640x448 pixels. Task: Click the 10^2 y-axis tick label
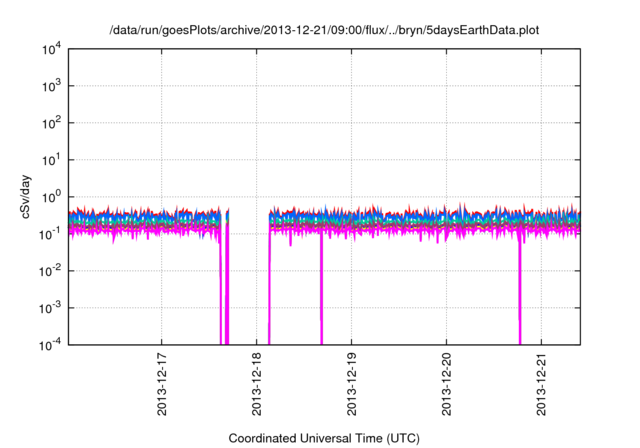point(51,123)
